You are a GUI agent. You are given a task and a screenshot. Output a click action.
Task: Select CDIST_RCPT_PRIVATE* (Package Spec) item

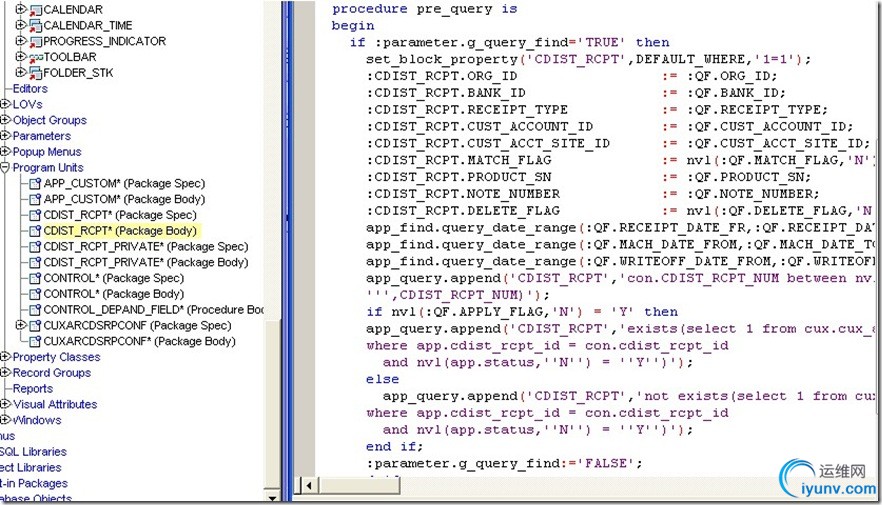(x=146, y=246)
